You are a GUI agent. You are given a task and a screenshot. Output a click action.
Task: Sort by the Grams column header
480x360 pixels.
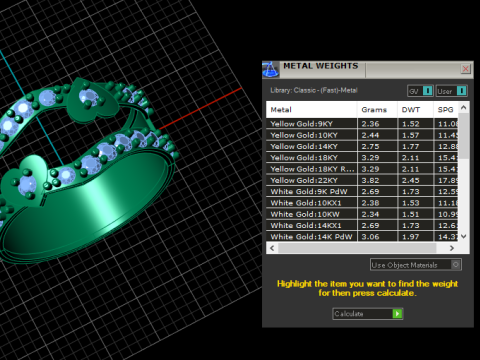377,110
